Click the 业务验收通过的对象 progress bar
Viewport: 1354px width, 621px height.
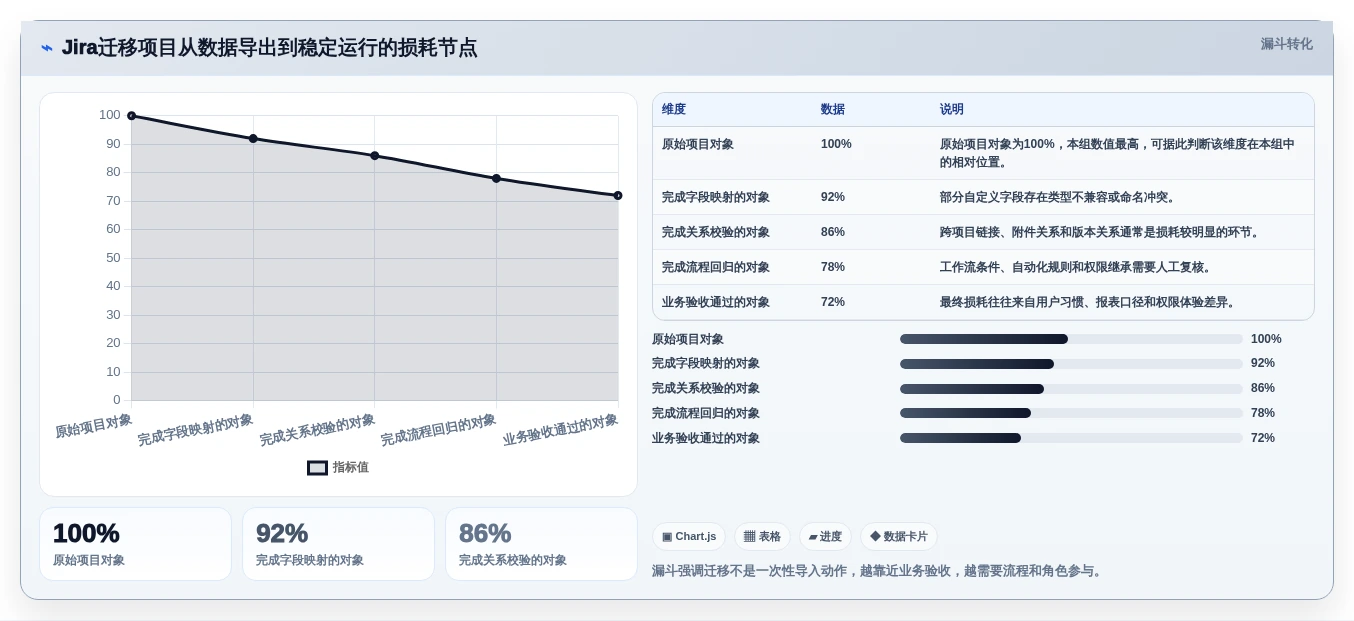1071,438
